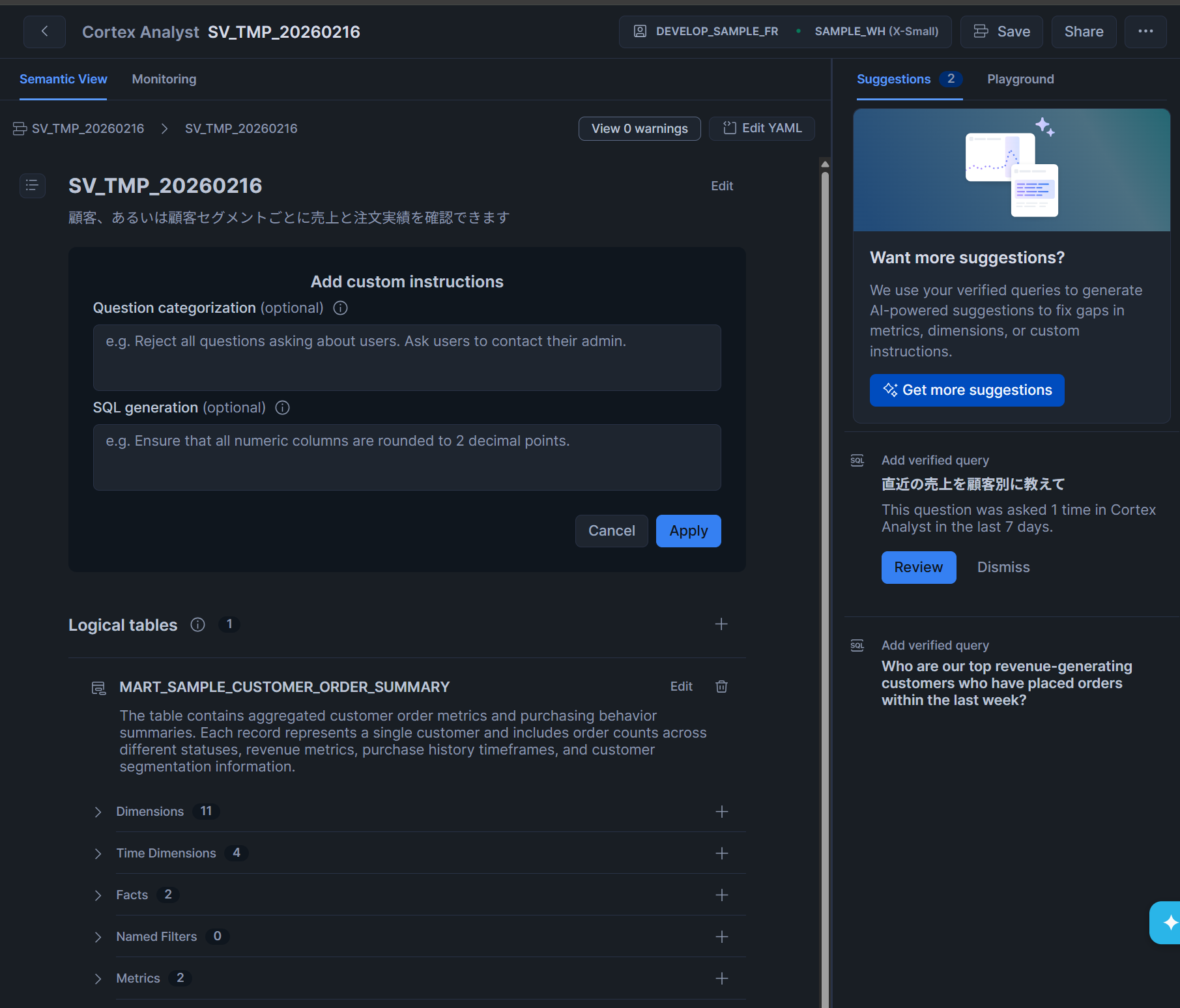This screenshot has height=1008, width=1180.
Task: Review the 直近の売上を顧客別に教えて suggestion
Action: (919, 568)
